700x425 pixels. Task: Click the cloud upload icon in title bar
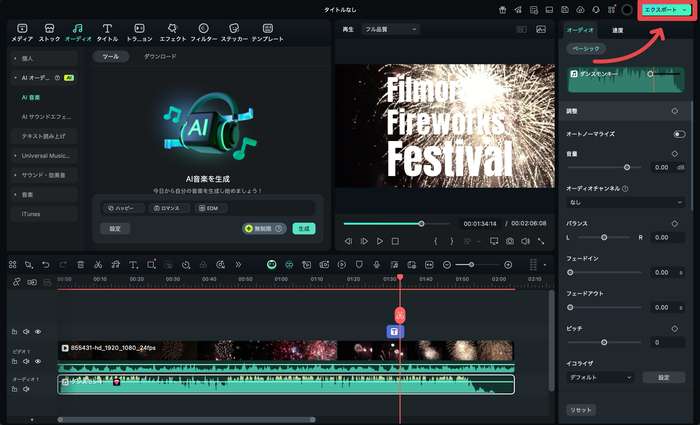click(580, 10)
